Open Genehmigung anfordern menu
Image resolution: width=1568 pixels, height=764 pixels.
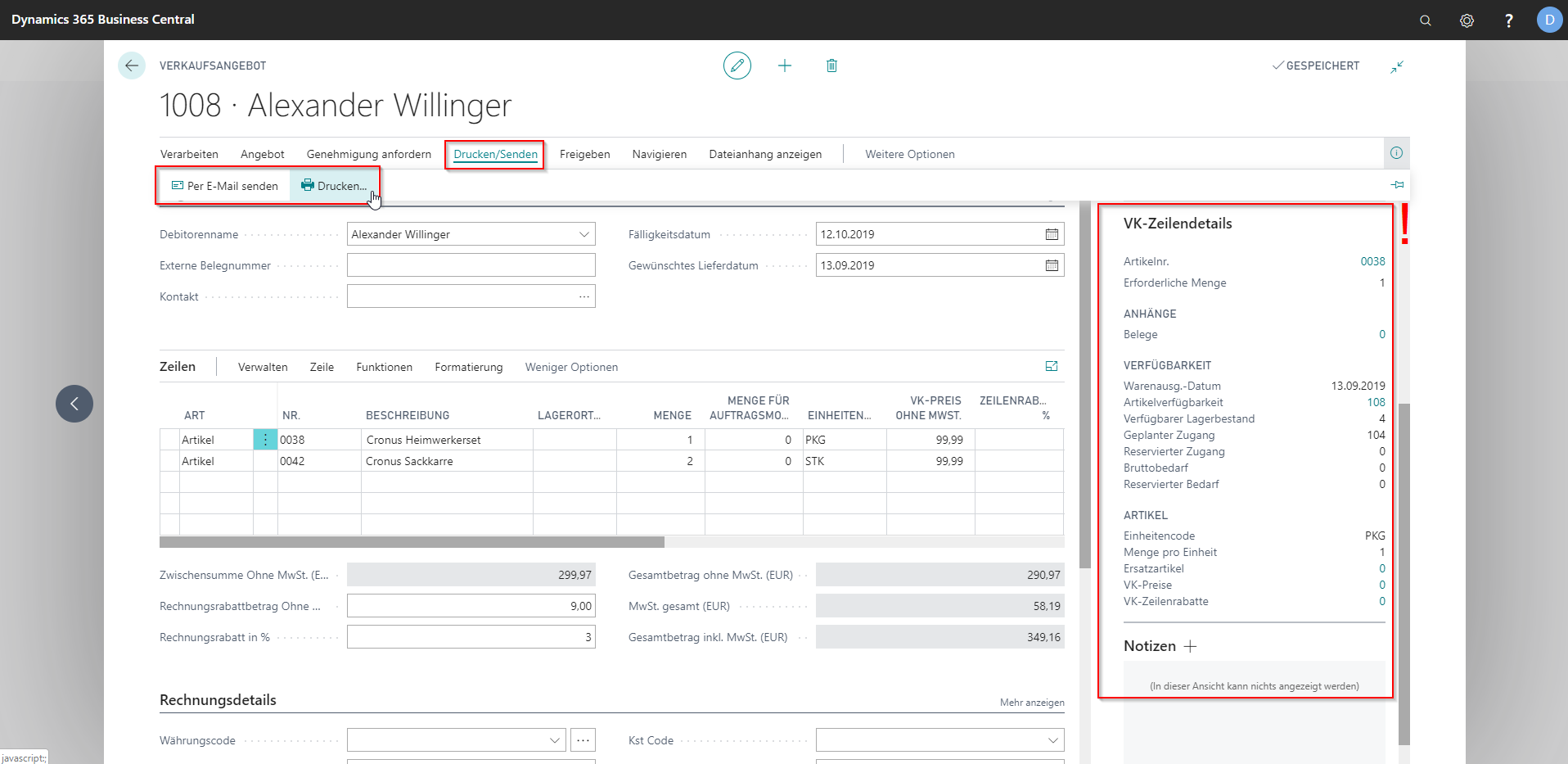(369, 154)
